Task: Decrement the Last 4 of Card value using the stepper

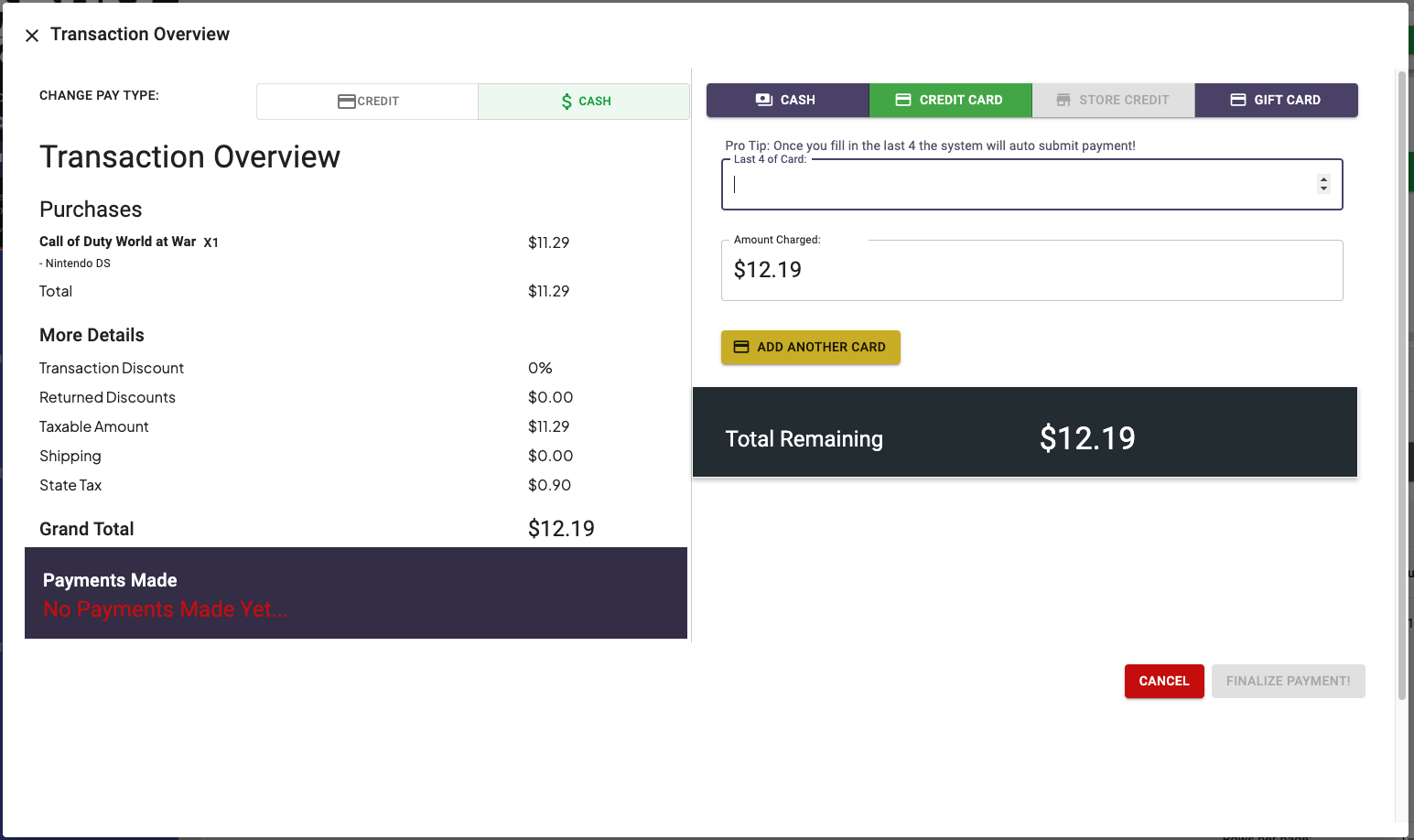Action: pos(1323,188)
